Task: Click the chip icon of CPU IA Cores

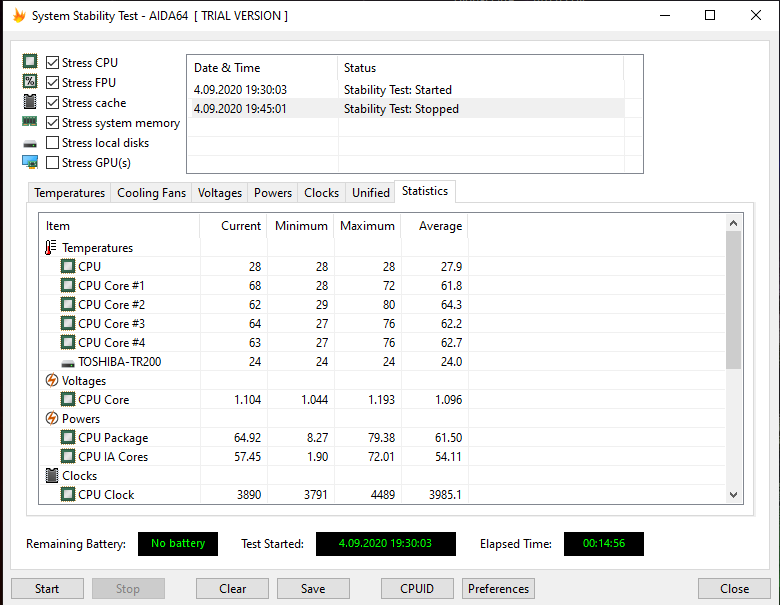Action: click(x=68, y=456)
